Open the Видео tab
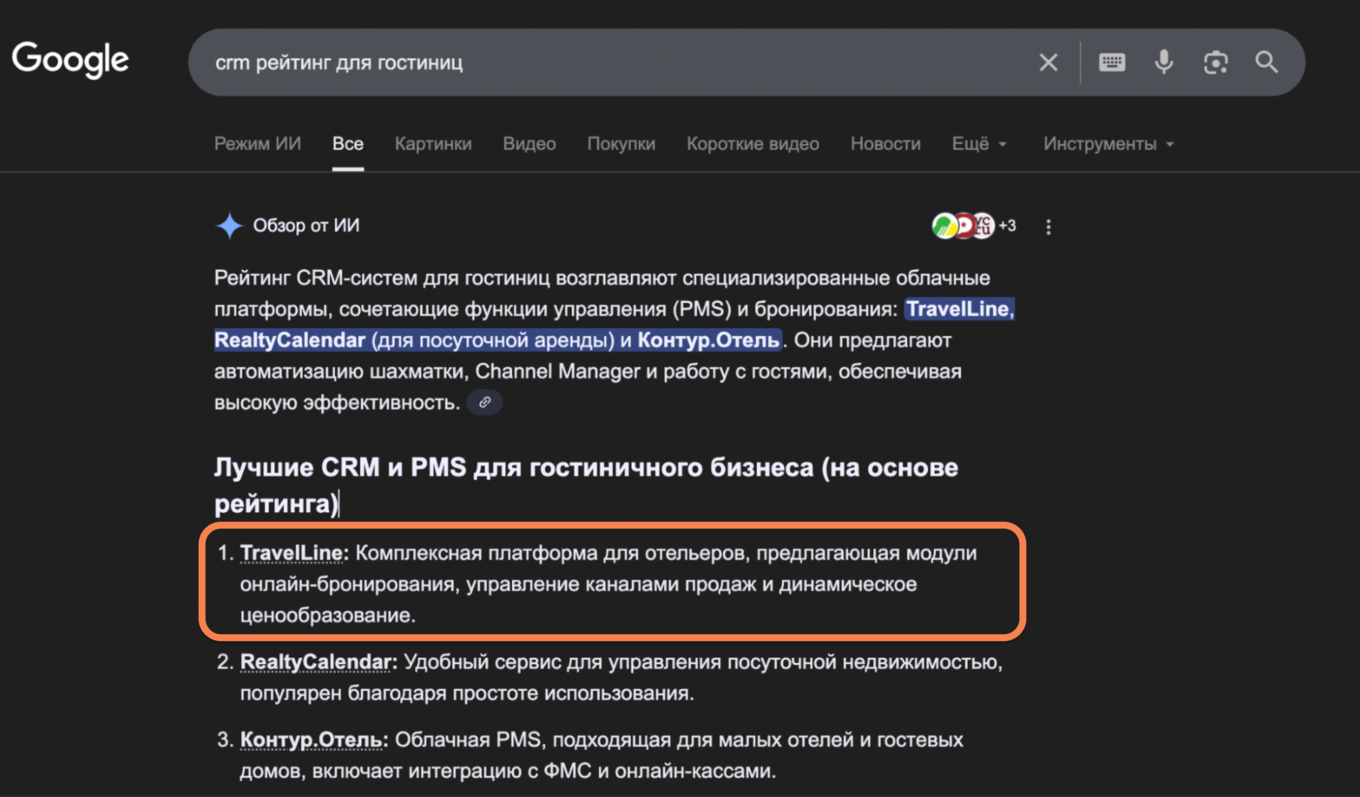The height and width of the screenshot is (797, 1360). click(x=529, y=144)
